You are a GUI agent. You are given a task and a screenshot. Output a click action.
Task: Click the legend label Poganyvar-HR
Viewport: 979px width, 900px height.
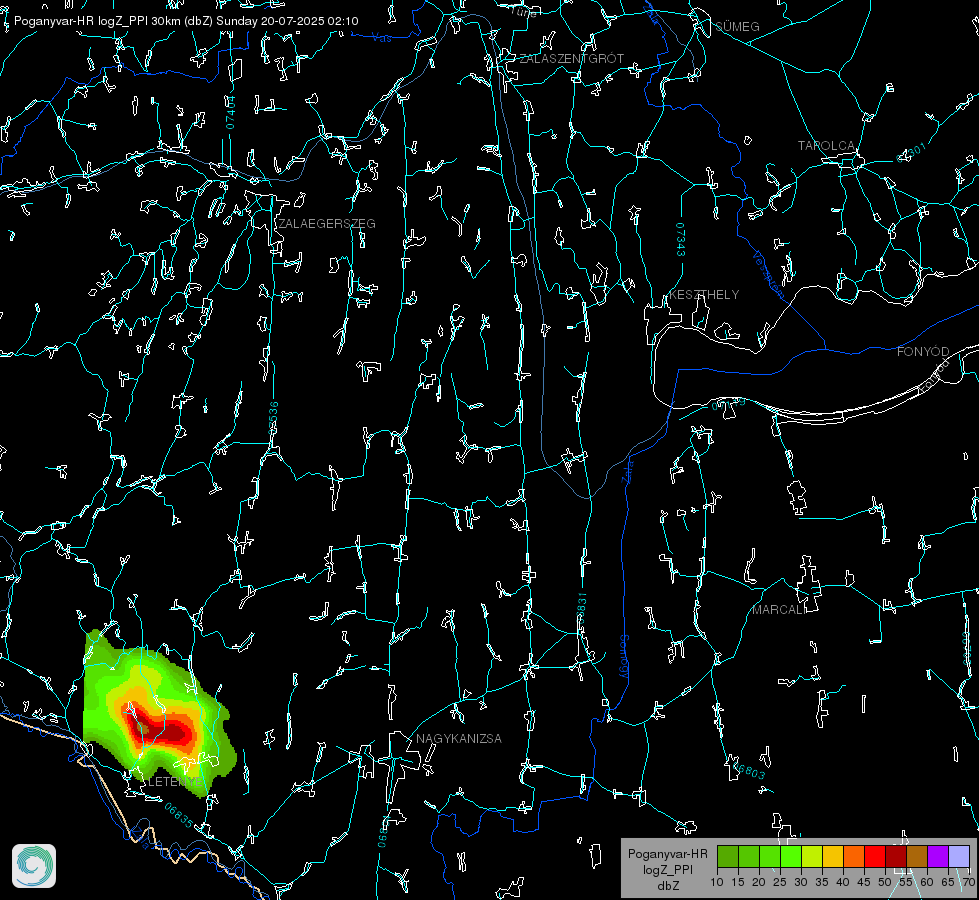click(667, 854)
